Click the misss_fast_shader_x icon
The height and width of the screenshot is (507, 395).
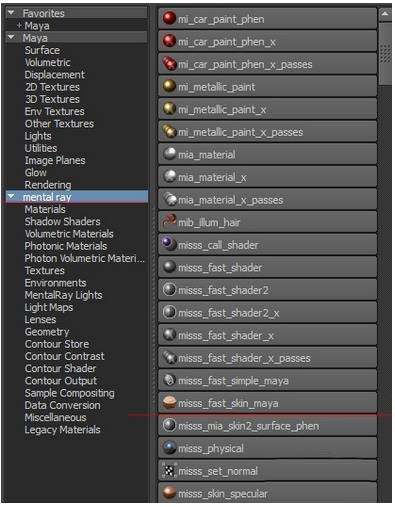point(169,335)
